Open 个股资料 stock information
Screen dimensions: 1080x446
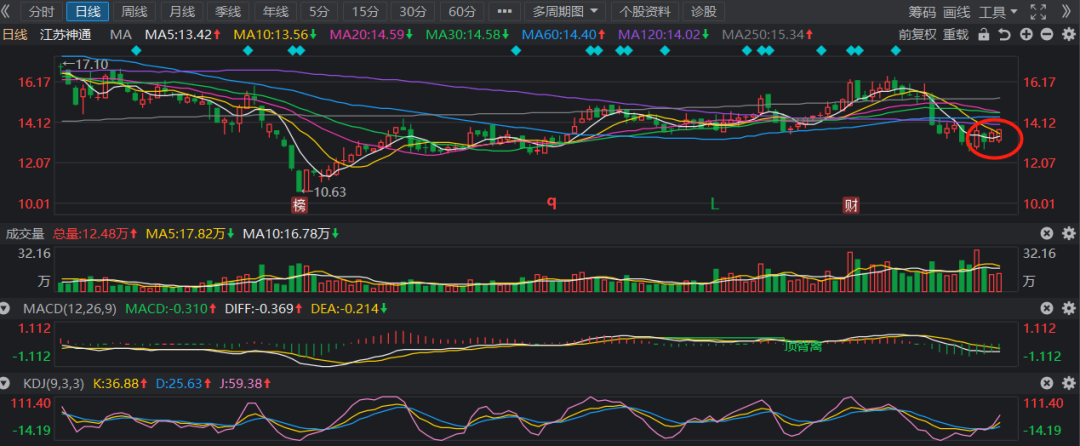coord(646,12)
